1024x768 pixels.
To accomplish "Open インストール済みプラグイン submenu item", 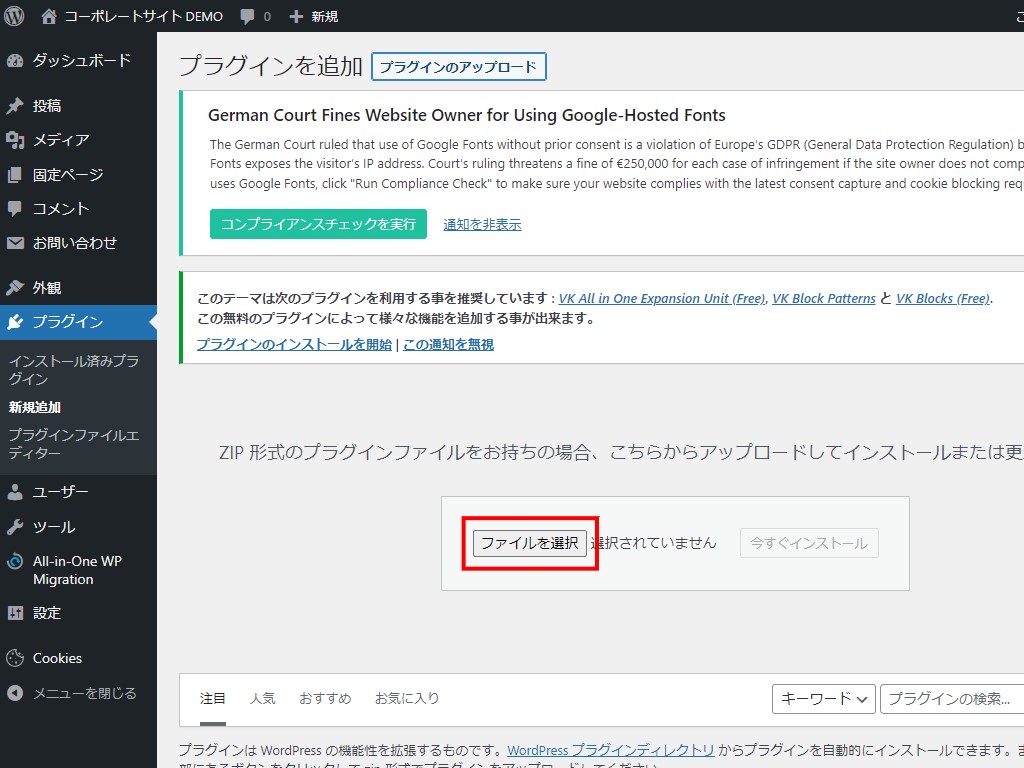I will coord(73,370).
